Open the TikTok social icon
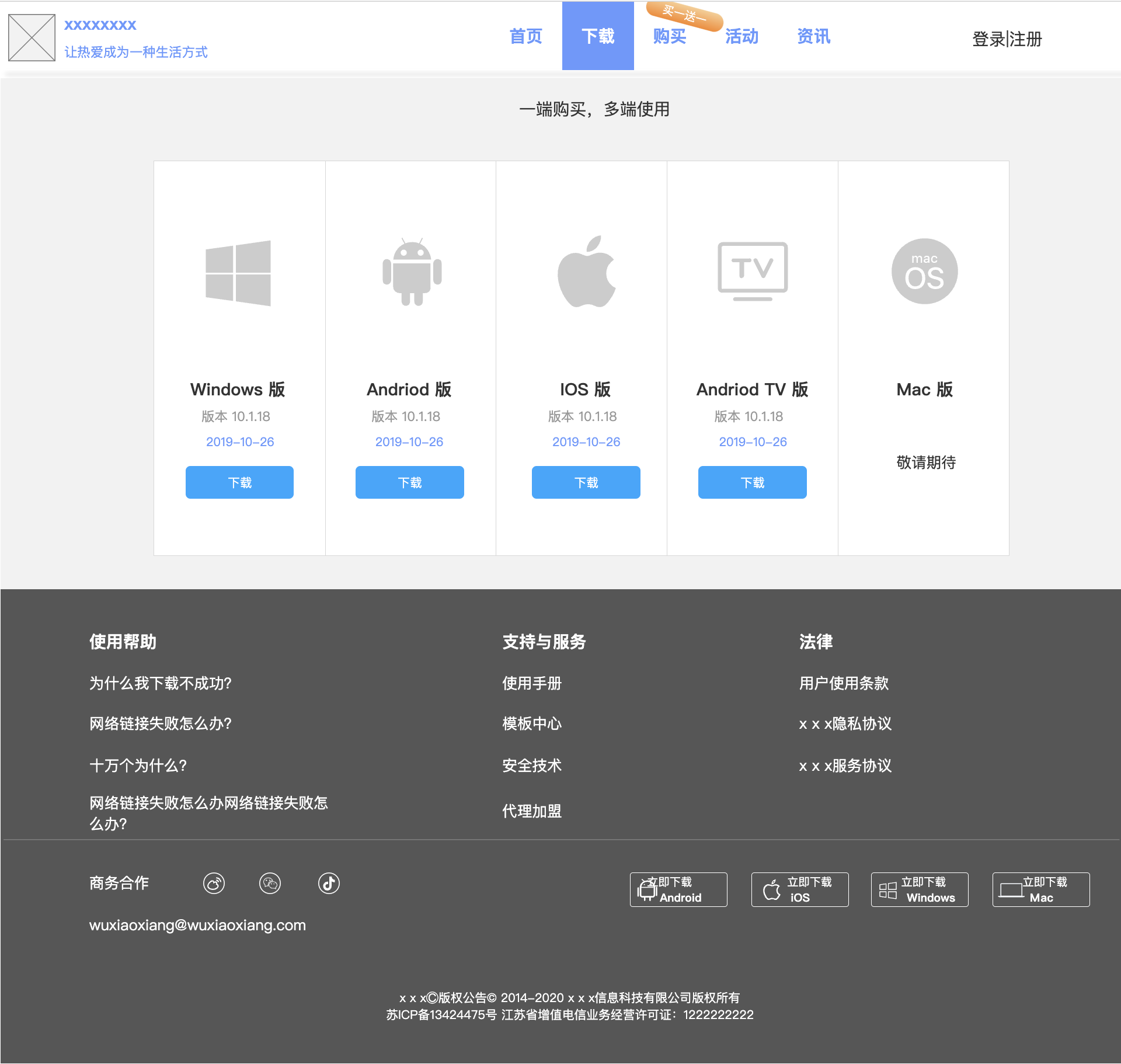1121x1064 pixels. click(x=329, y=883)
